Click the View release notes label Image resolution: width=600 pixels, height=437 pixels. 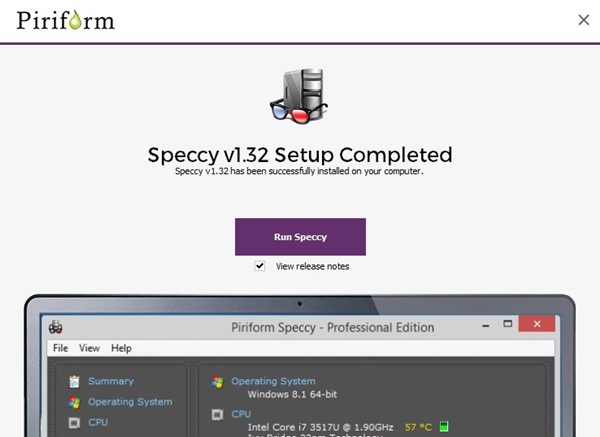click(x=313, y=266)
